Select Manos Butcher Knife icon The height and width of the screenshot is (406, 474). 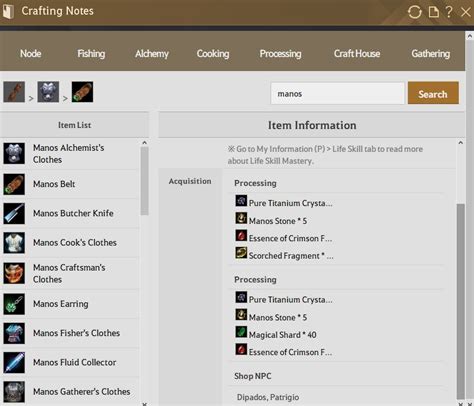coord(14,213)
